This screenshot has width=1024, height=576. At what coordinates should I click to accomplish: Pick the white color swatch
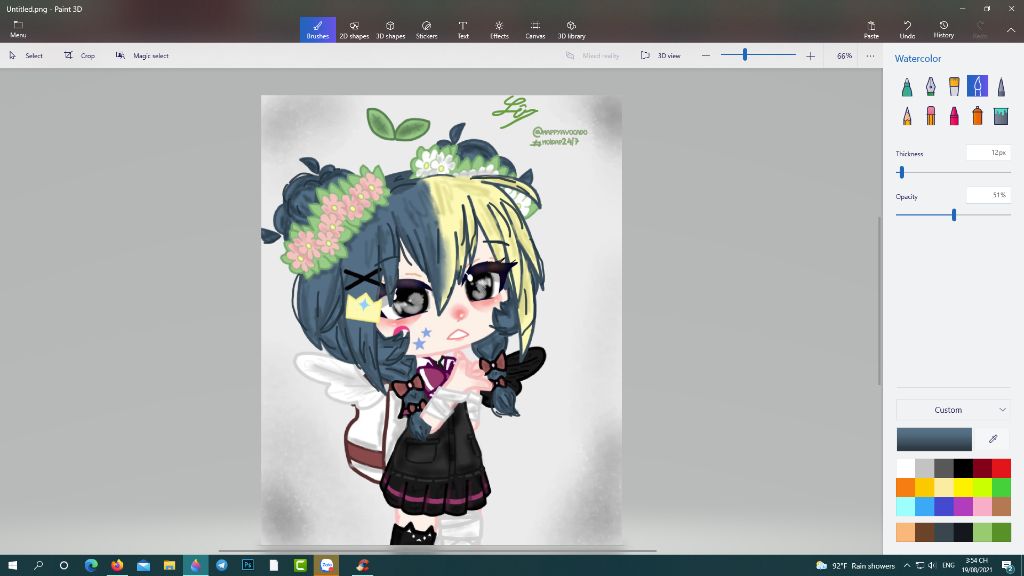(905, 468)
